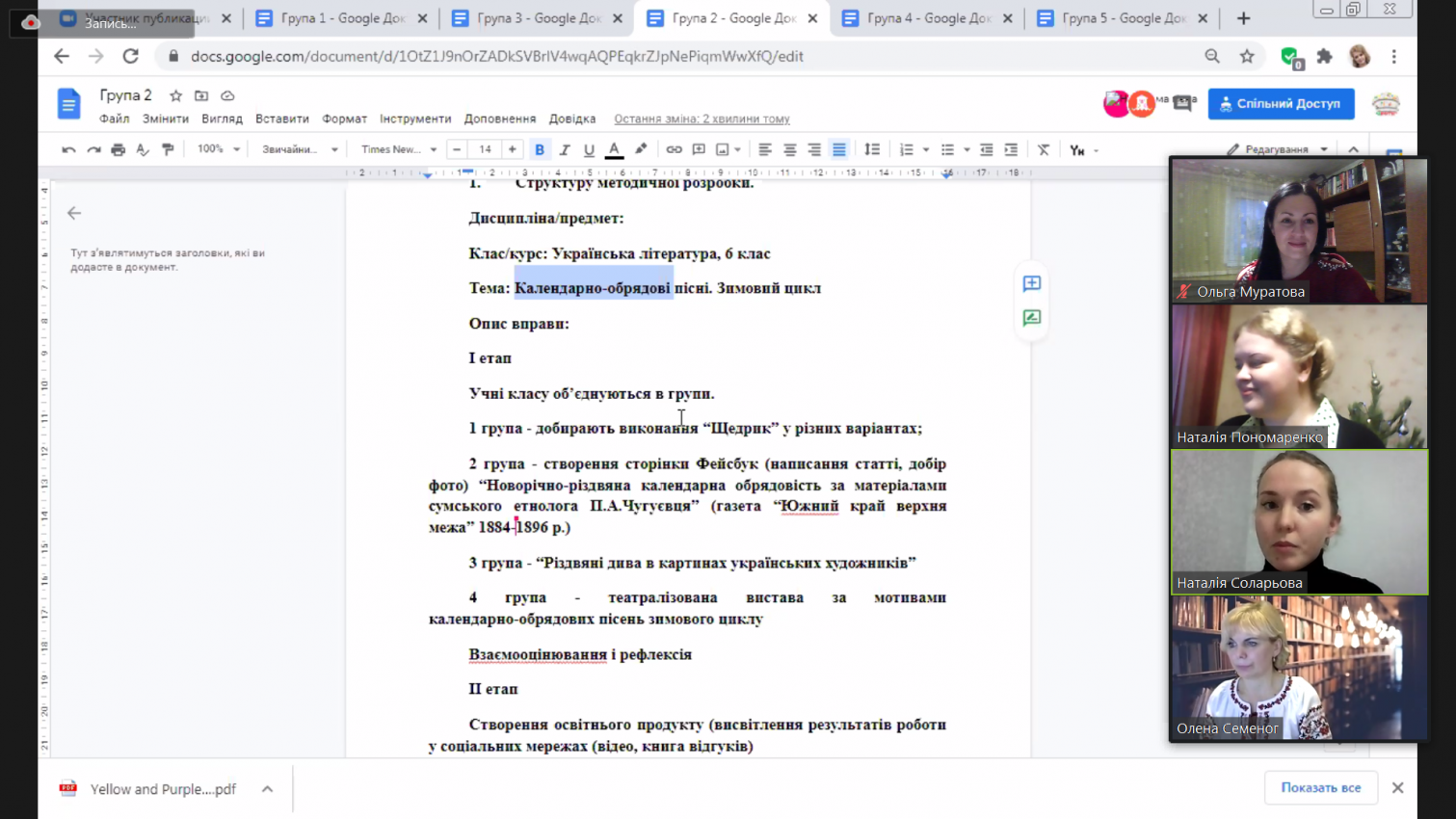This screenshot has width=1456, height=819.
Task: Click the Спільний Доступ share button
Action: (1281, 103)
